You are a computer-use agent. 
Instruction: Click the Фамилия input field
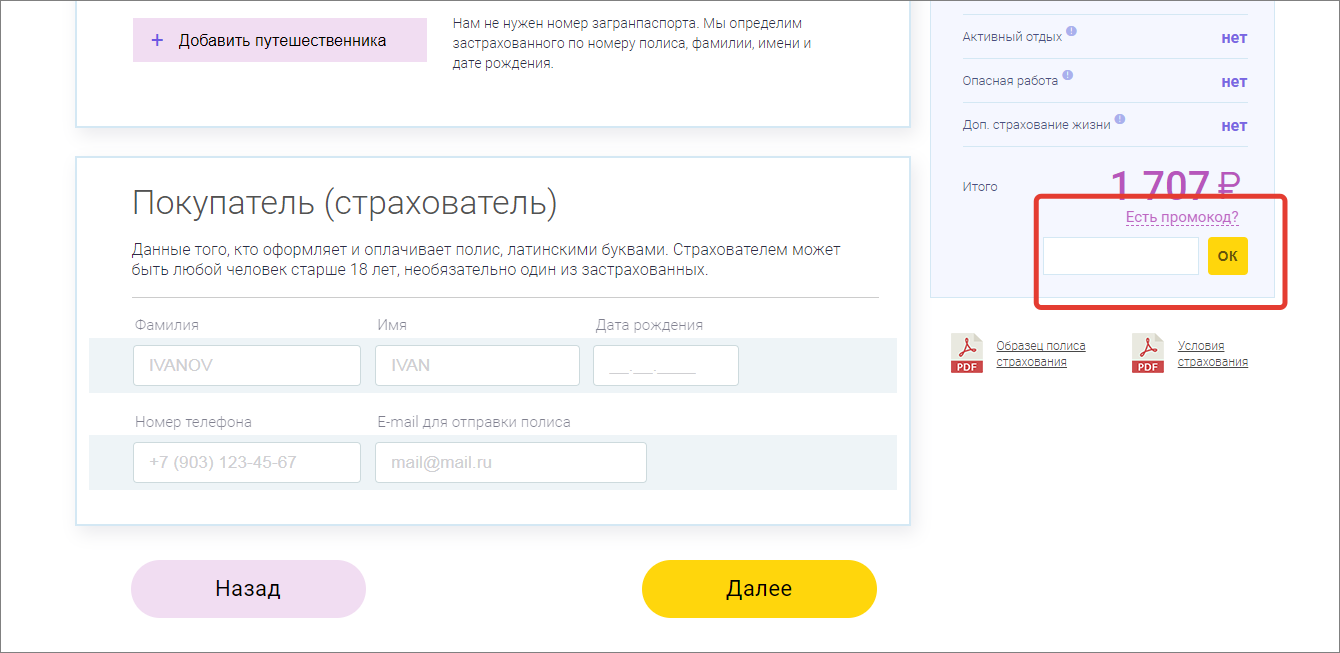pyautogui.click(x=246, y=366)
